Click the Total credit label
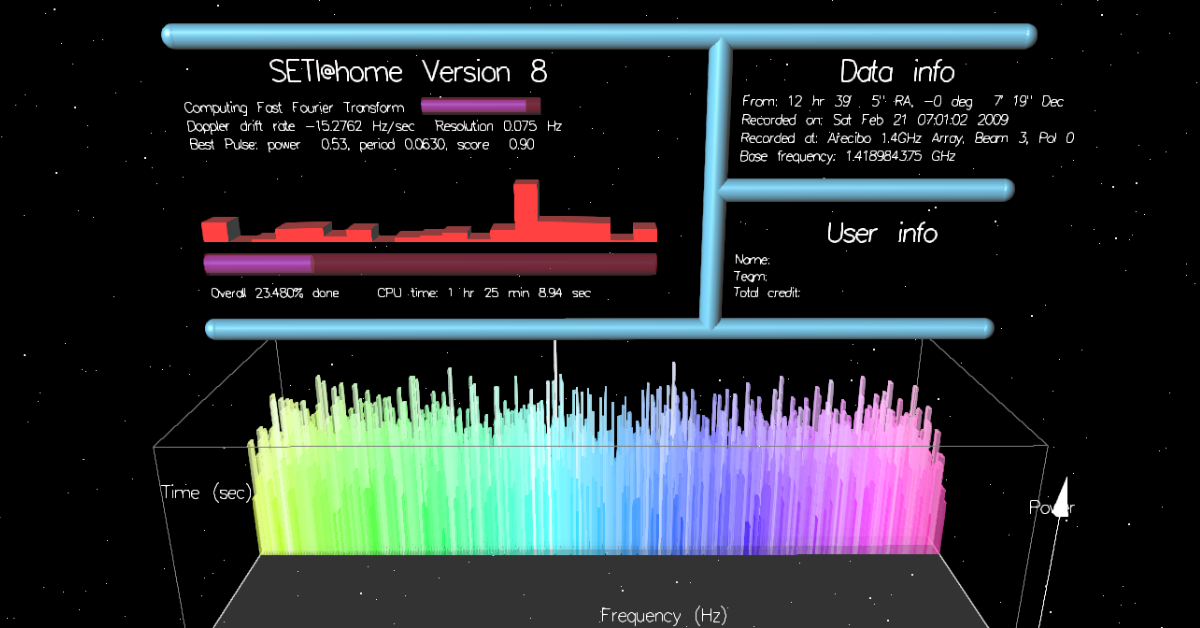The height and width of the screenshot is (628, 1200). click(766, 292)
